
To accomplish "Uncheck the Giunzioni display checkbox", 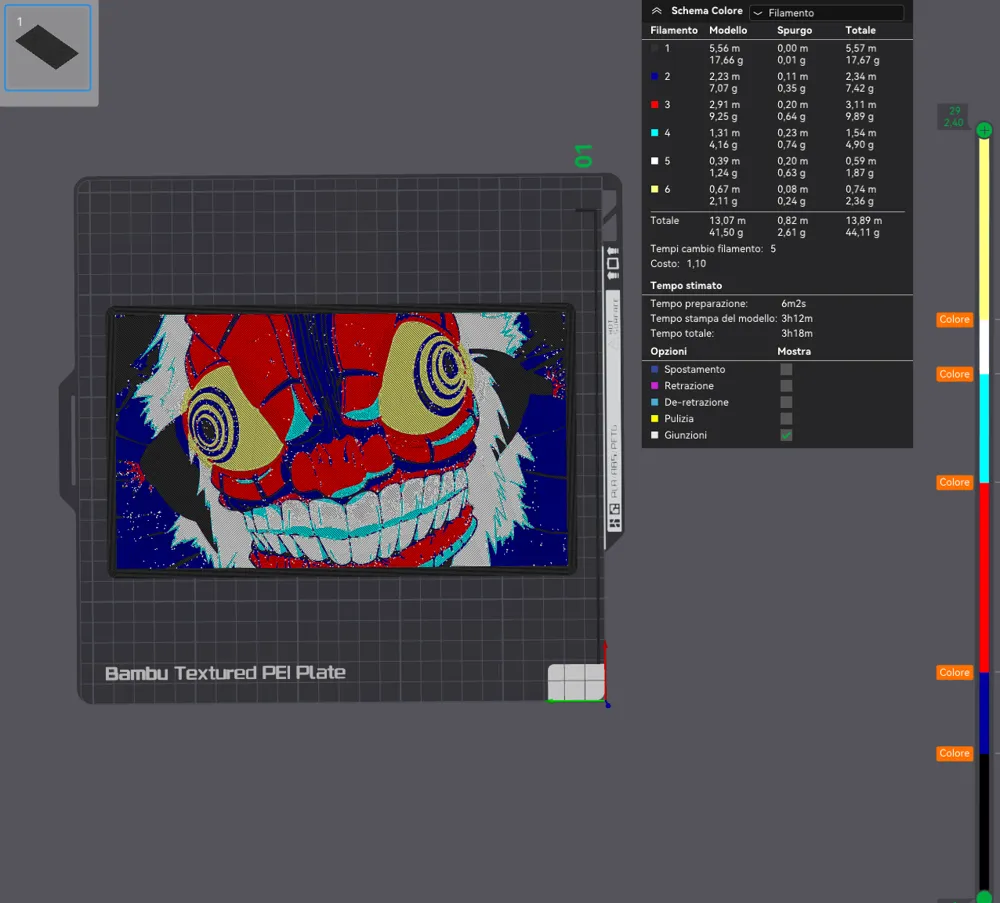I will [786, 435].
